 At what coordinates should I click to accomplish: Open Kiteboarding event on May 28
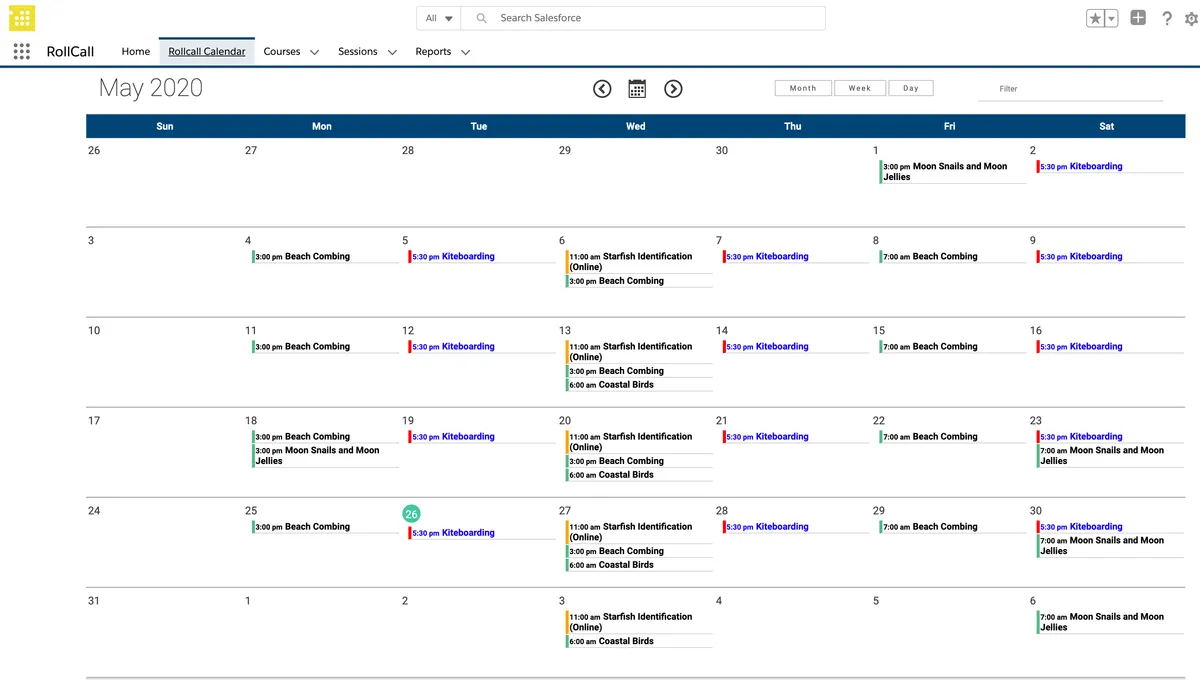(x=796, y=527)
